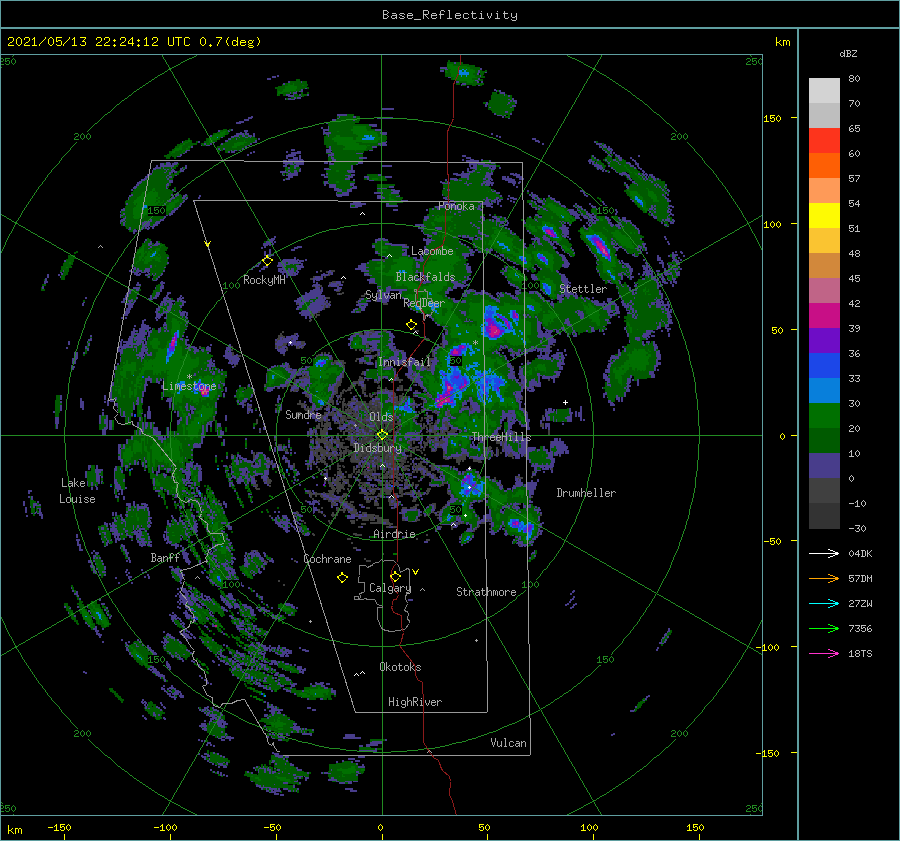900x841 pixels.
Task: Click the yellow marker west of Calgary
Action: [342, 578]
